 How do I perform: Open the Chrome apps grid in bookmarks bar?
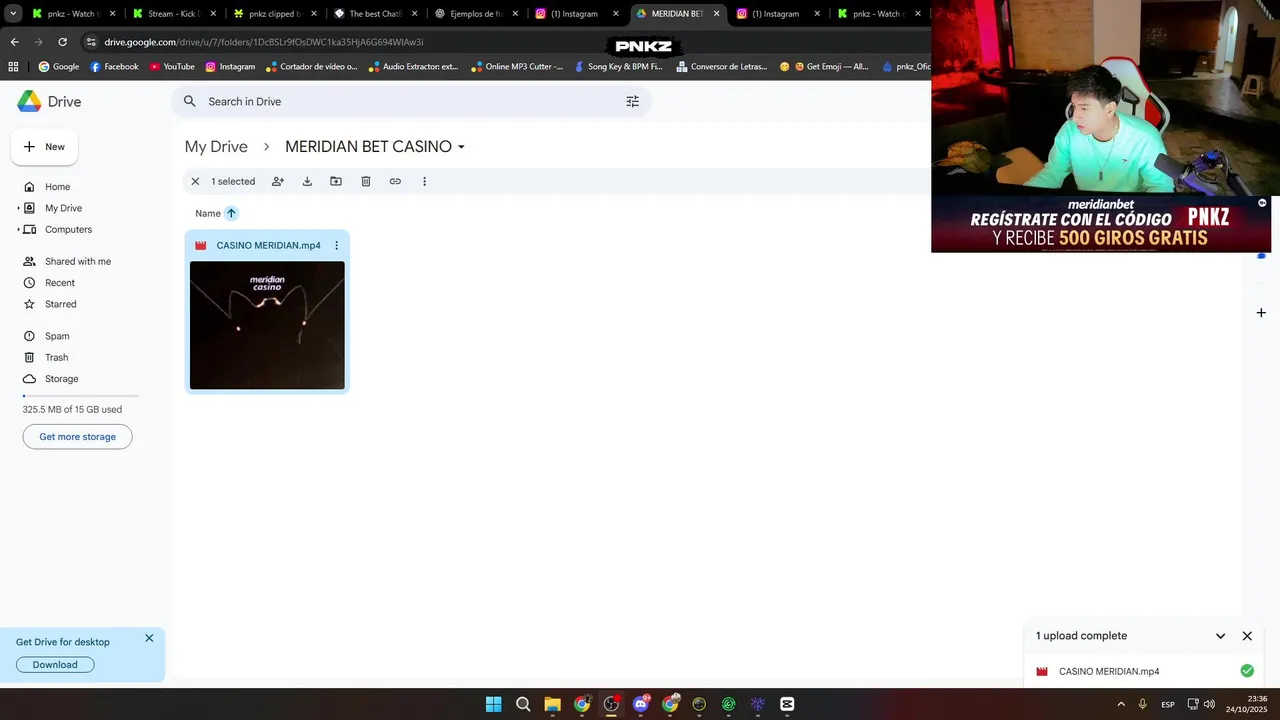[x=13, y=67]
